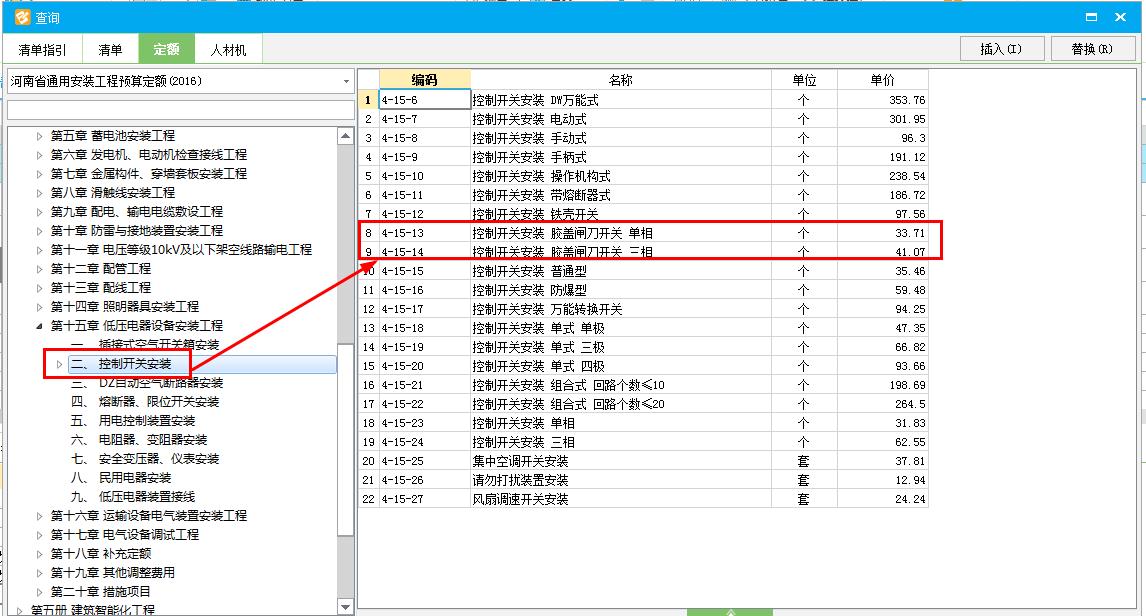
Task: Select code cell 4-15-22
Action: click(x=425, y=404)
